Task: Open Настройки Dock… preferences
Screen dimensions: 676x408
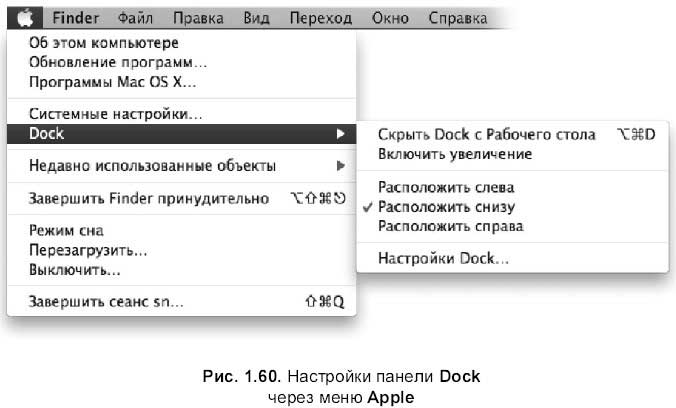Action: (443, 259)
